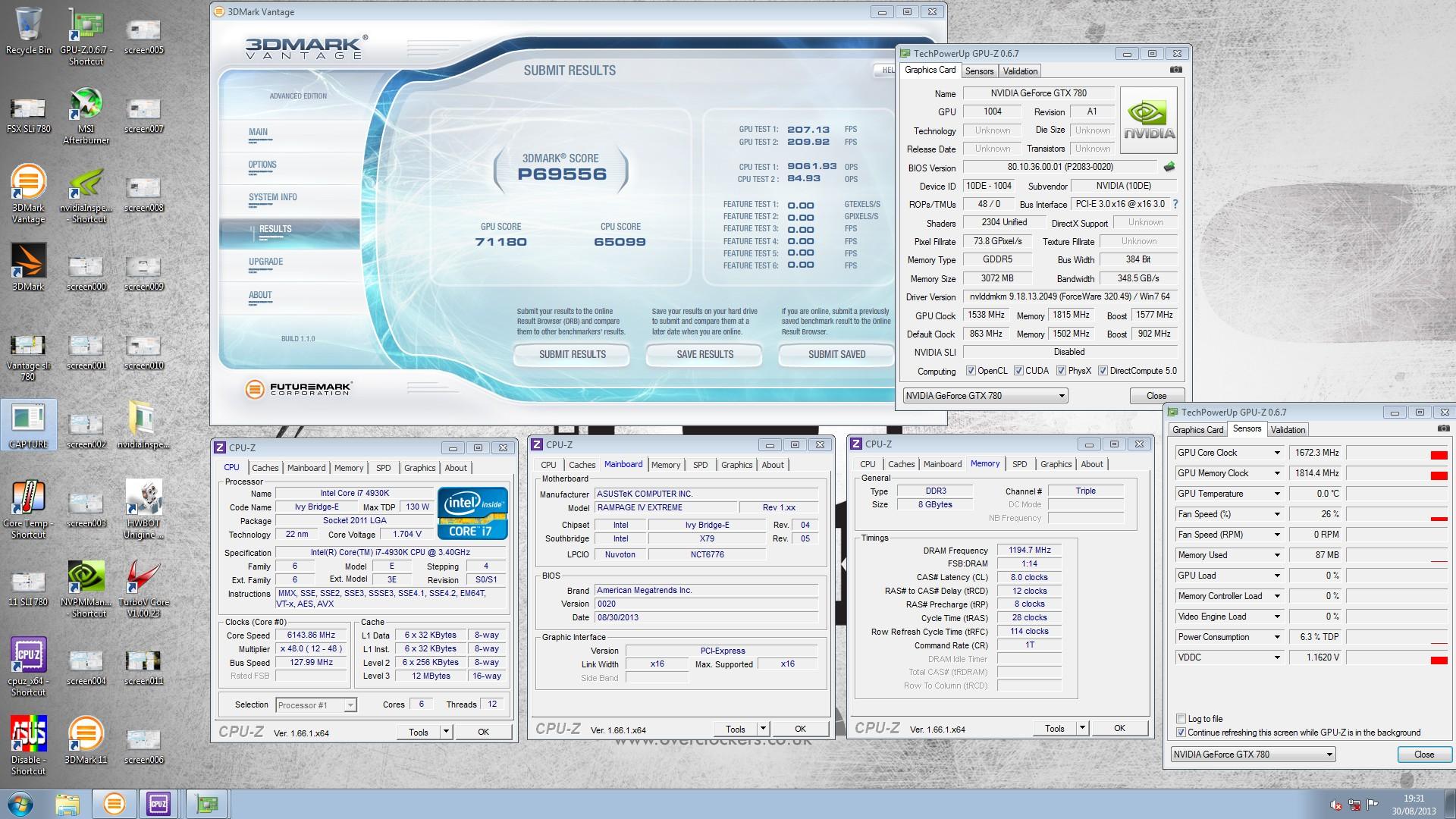
Task: Click the taskbar clock showing 19:31
Action: click(x=1414, y=804)
